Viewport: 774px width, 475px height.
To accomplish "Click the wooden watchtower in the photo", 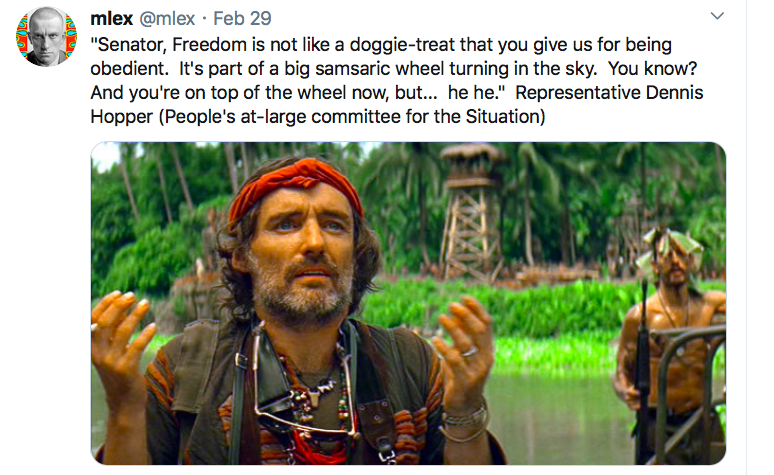I will click(470, 212).
